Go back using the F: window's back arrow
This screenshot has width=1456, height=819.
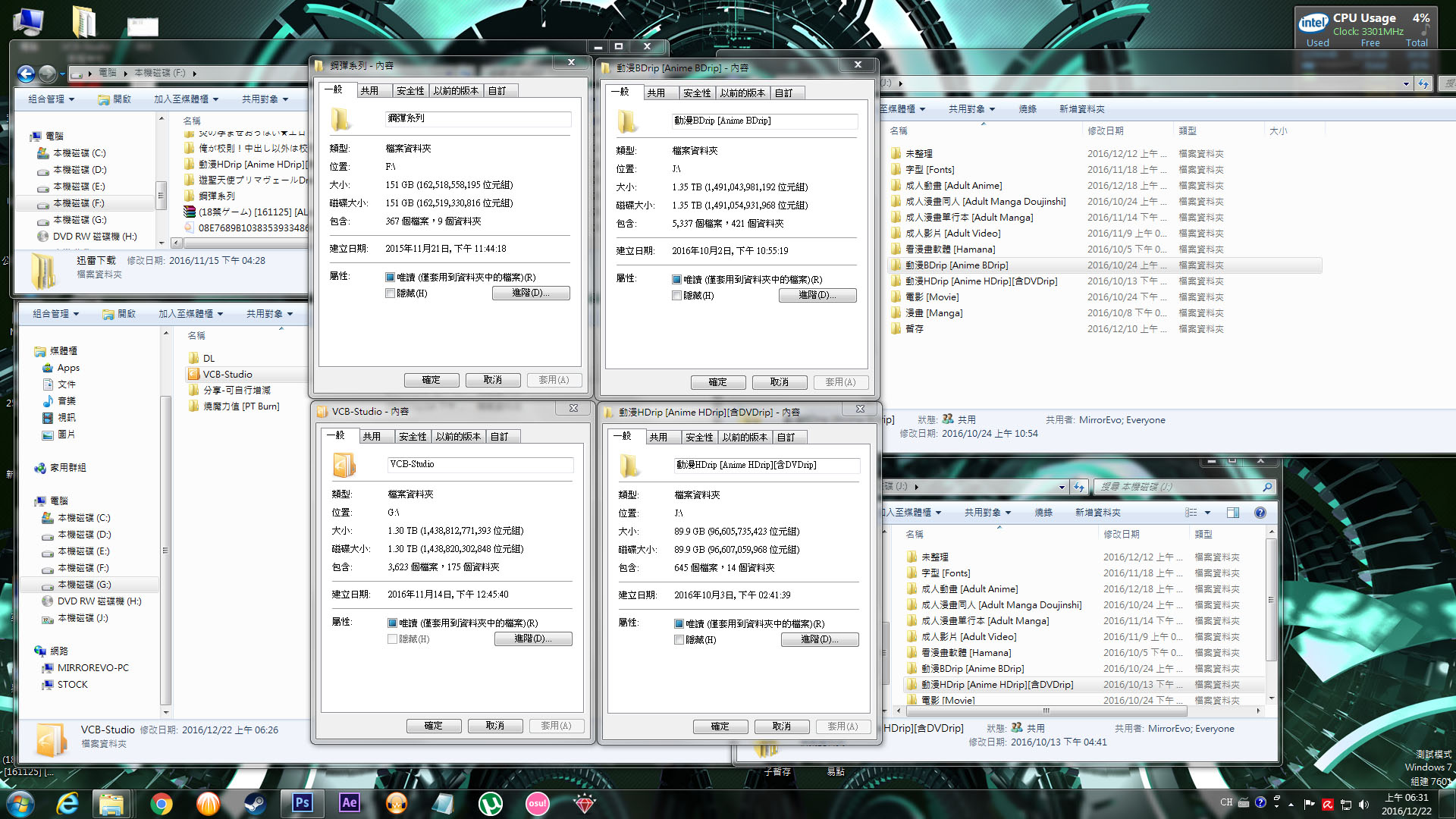click(26, 74)
